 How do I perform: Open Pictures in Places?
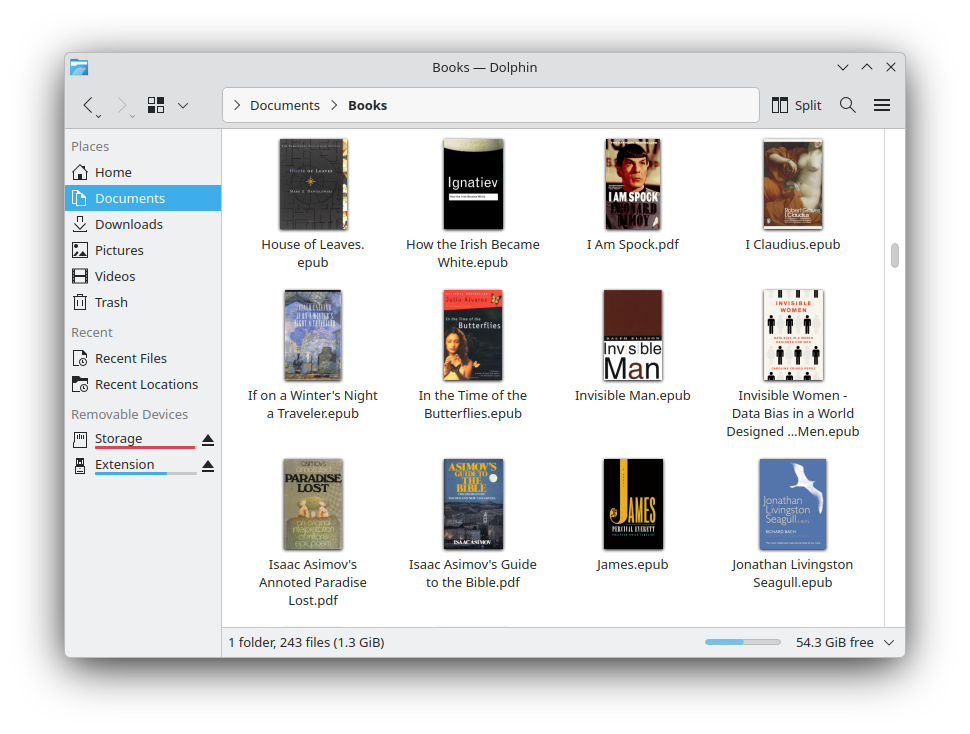[x=143, y=250]
